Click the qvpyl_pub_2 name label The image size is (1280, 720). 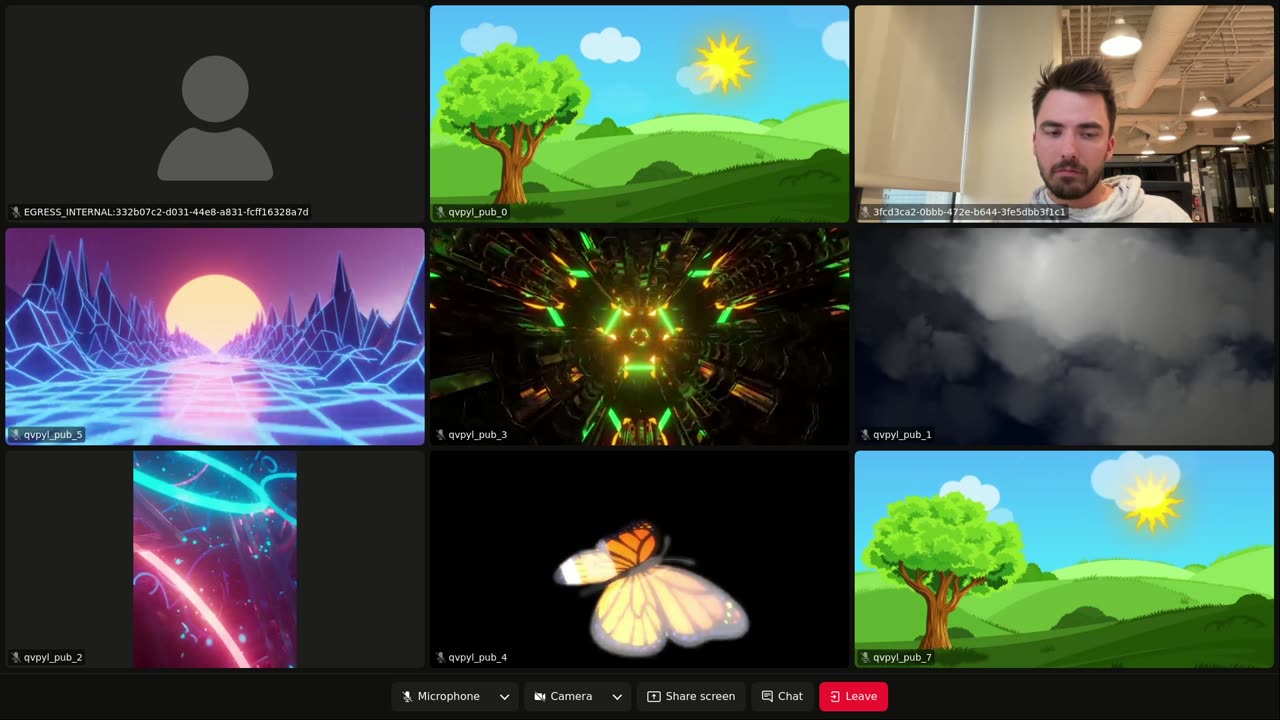pos(53,657)
